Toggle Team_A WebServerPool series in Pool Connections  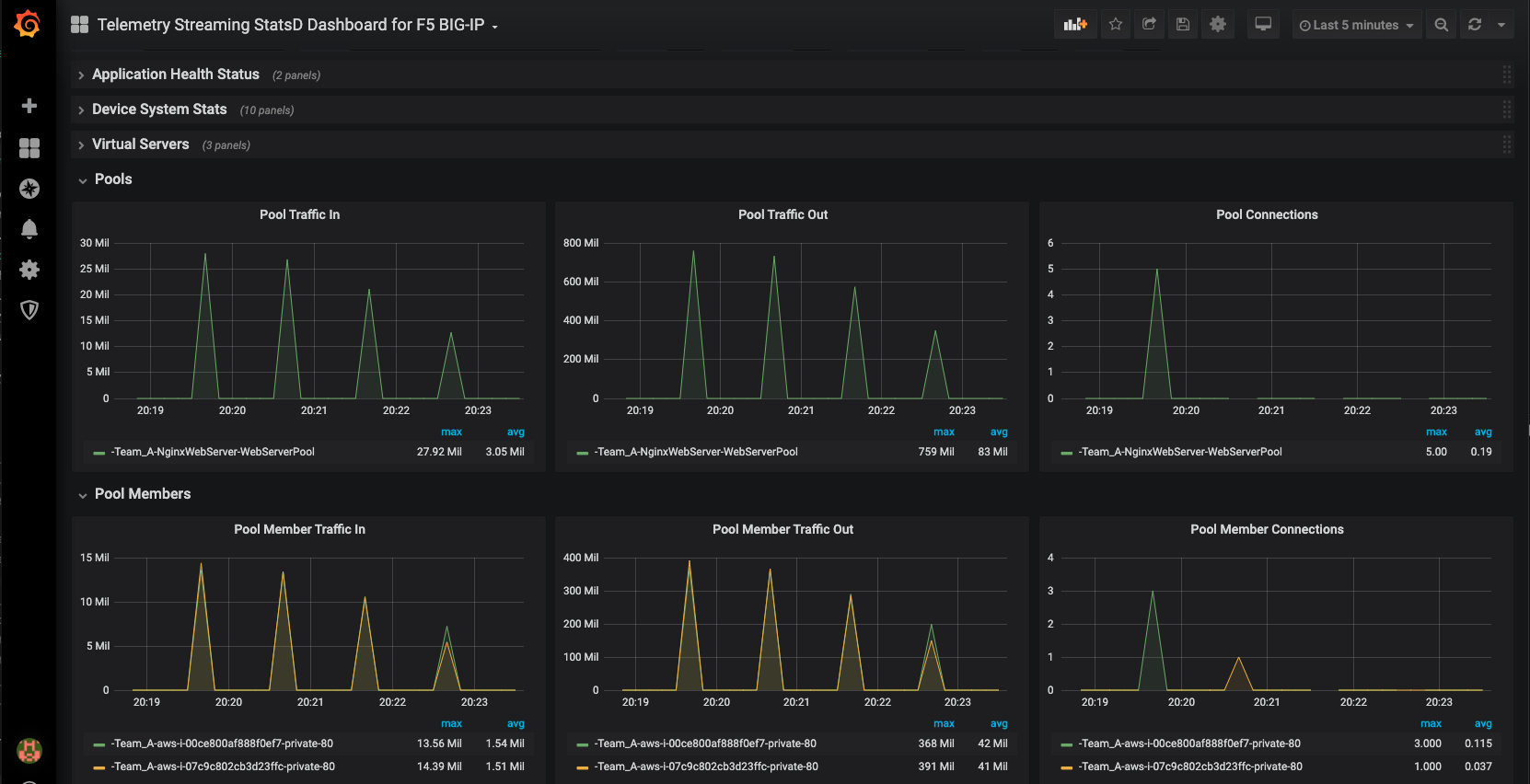pyautogui.click(x=1180, y=452)
